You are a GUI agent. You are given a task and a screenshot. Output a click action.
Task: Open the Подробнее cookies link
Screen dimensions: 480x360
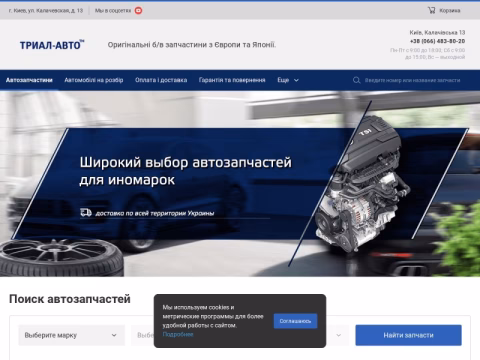pos(178,334)
